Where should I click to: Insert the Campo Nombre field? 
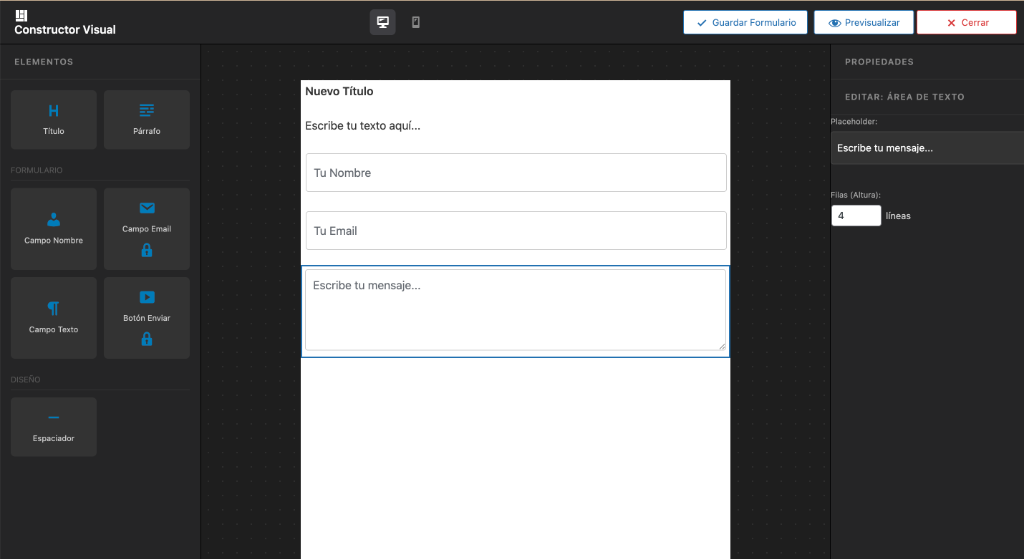[x=54, y=229]
